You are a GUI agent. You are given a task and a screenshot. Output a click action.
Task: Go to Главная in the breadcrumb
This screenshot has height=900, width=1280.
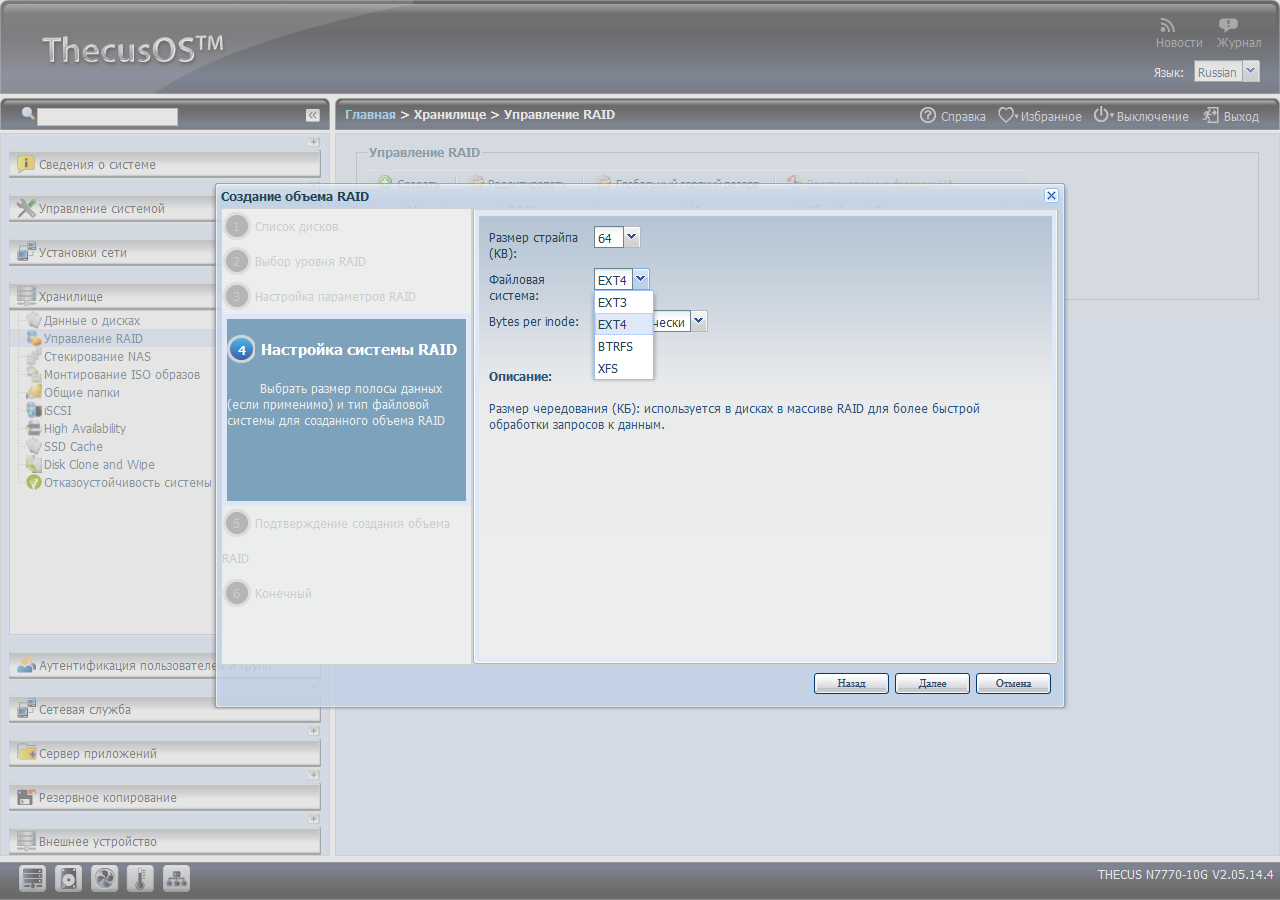pyautogui.click(x=370, y=115)
